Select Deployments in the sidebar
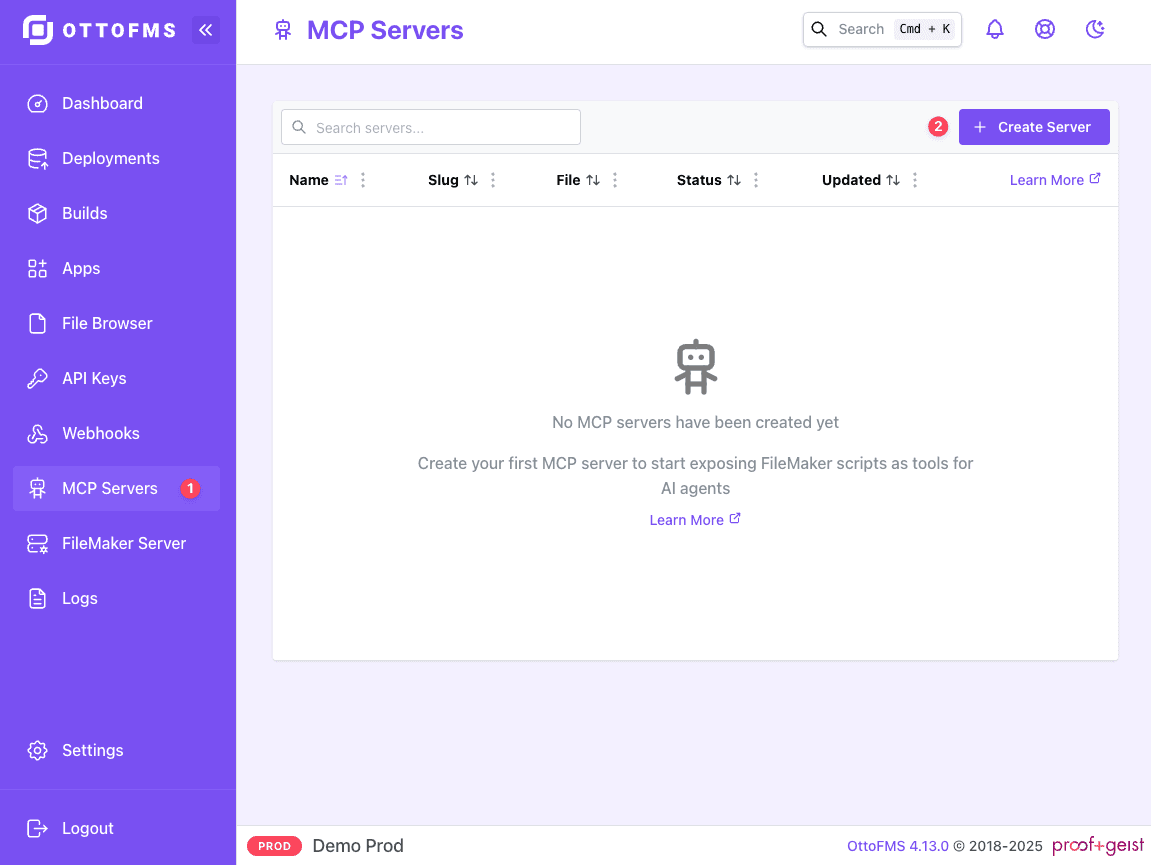 coord(37,158)
